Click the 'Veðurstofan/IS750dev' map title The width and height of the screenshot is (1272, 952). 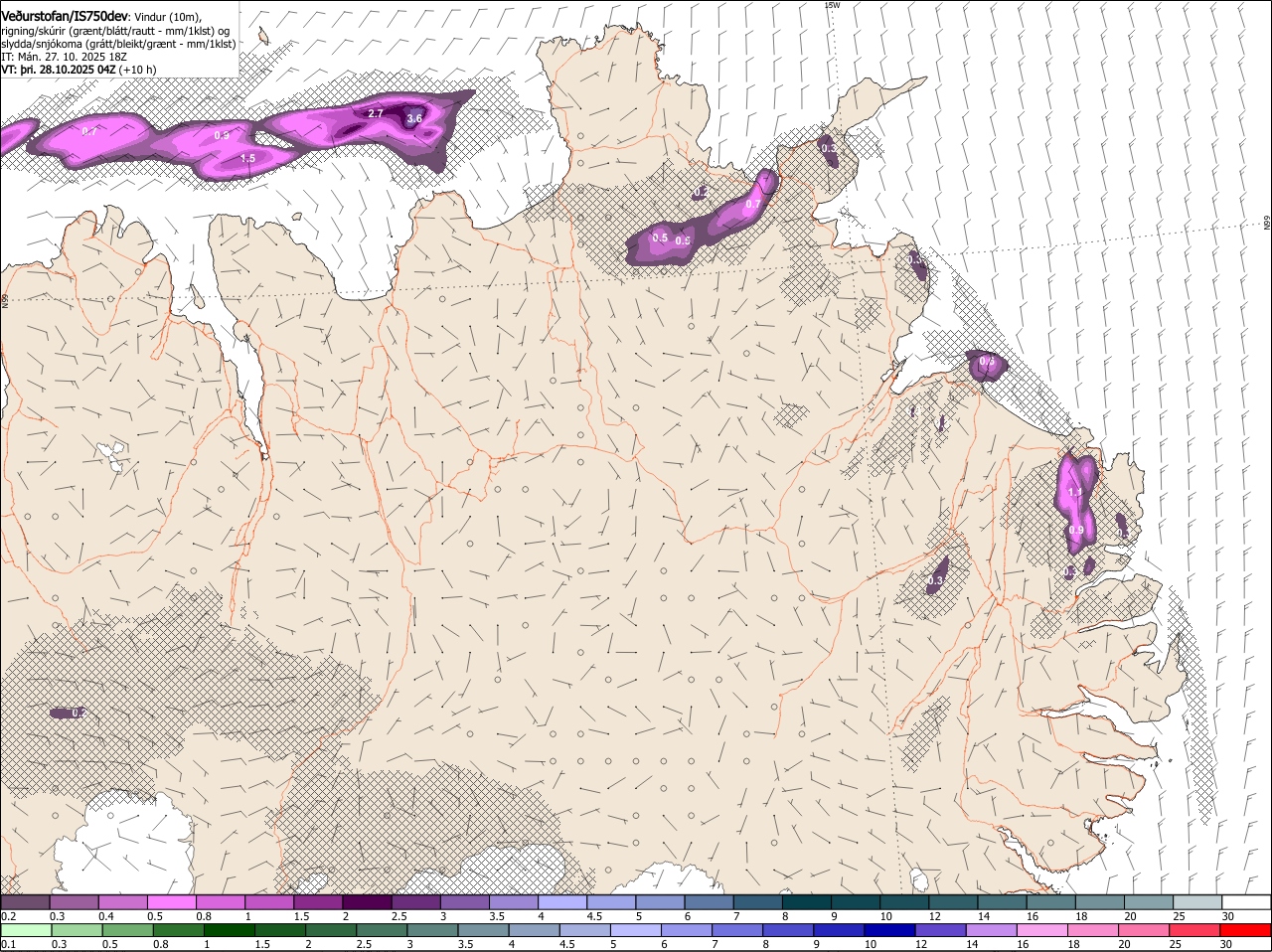pyautogui.click(x=65, y=17)
